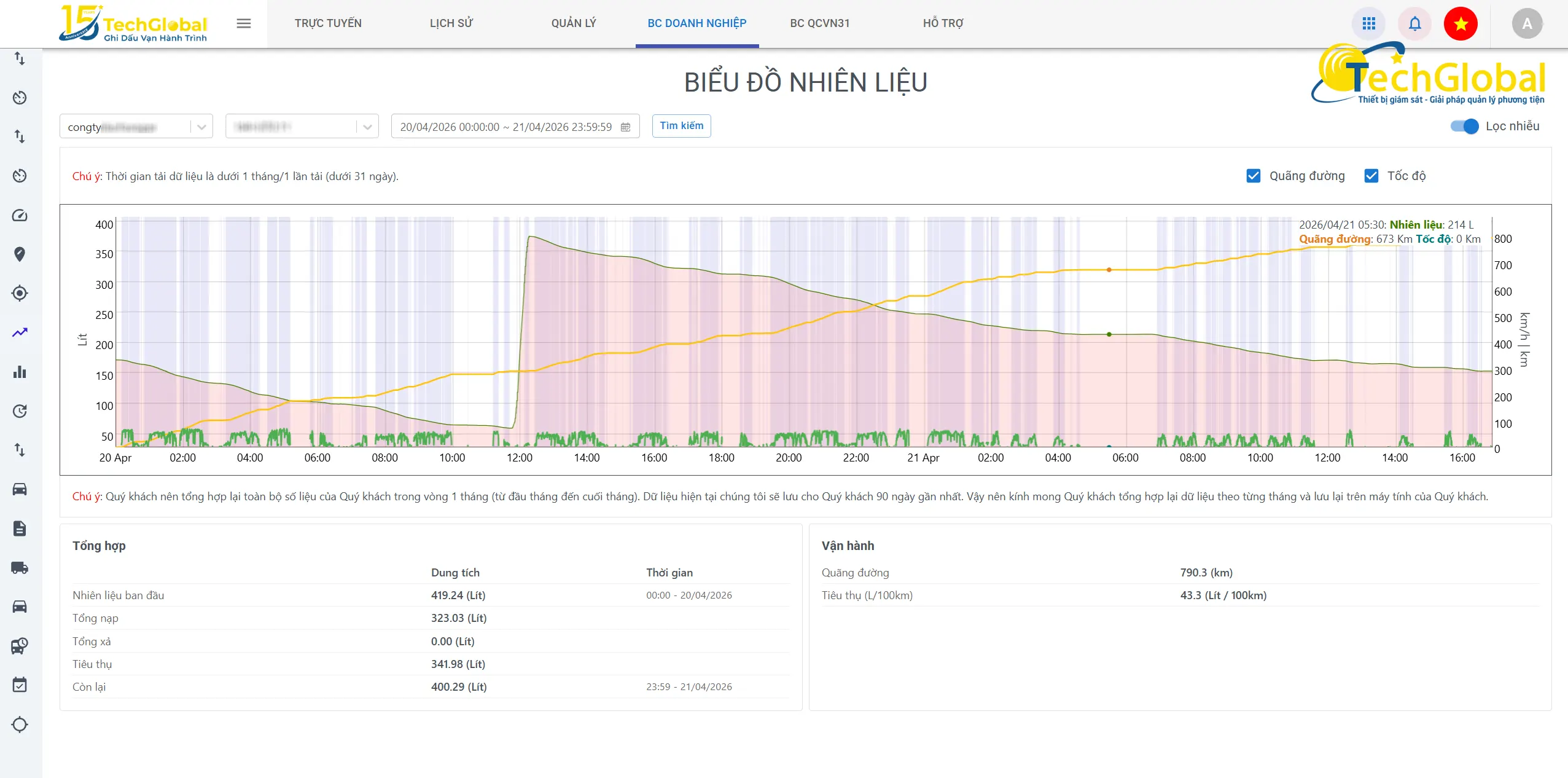The image size is (1568, 778).
Task: Open the HỖ TRỢ menu link
Action: click(x=943, y=23)
